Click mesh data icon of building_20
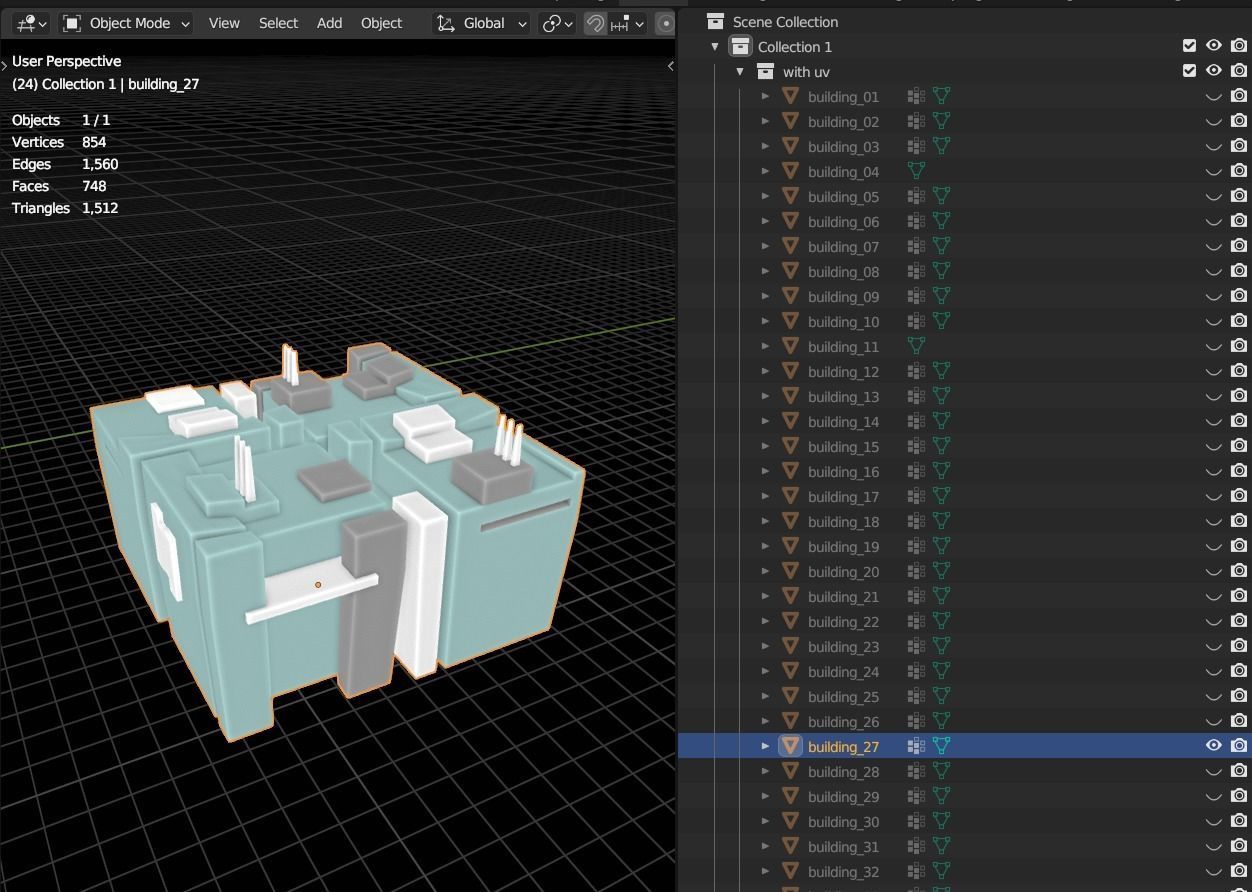This screenshot has width=1252, height=892. [941, 571]
